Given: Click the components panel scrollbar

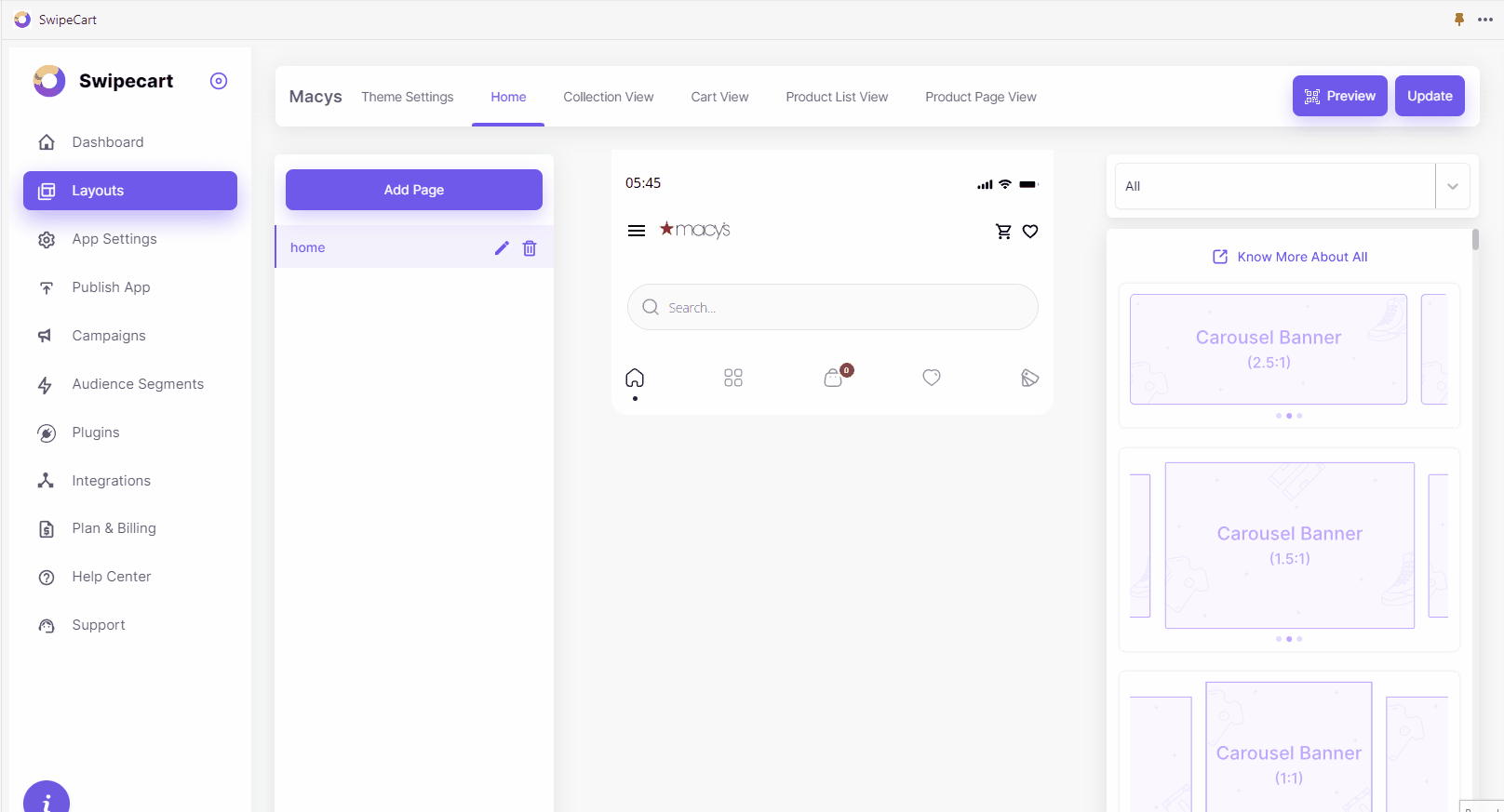Looking at the screenshot, I should point(1475,240).
